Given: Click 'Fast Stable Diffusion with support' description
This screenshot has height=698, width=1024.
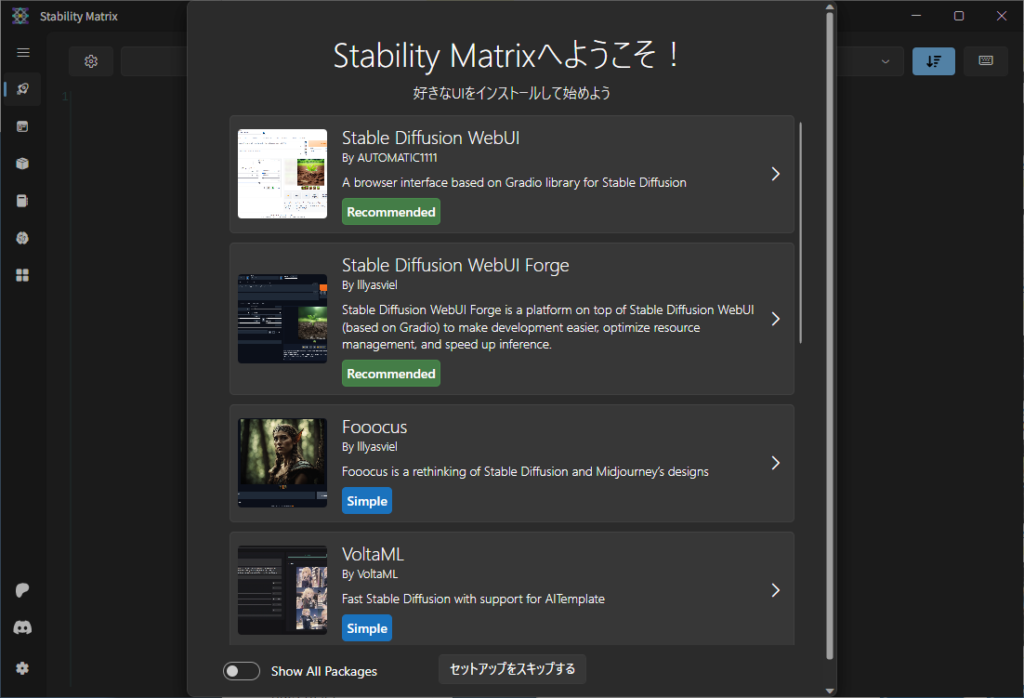Looking at the screenshot, I should 473,599.
